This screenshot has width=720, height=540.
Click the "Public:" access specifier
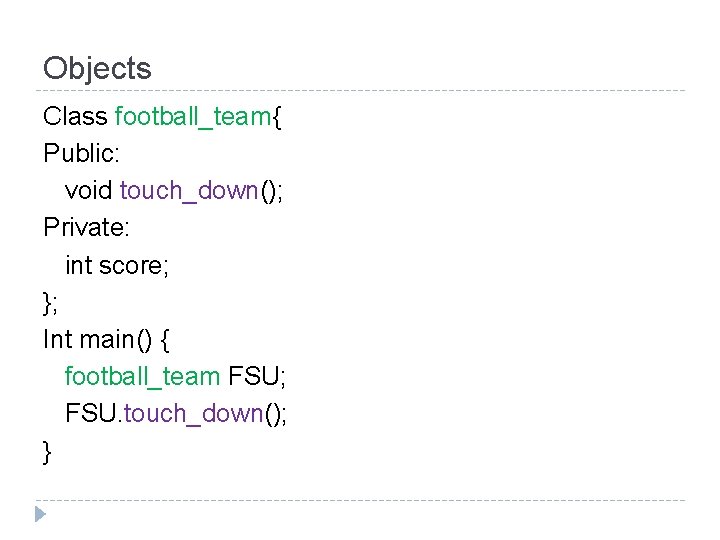coord(82,153)
